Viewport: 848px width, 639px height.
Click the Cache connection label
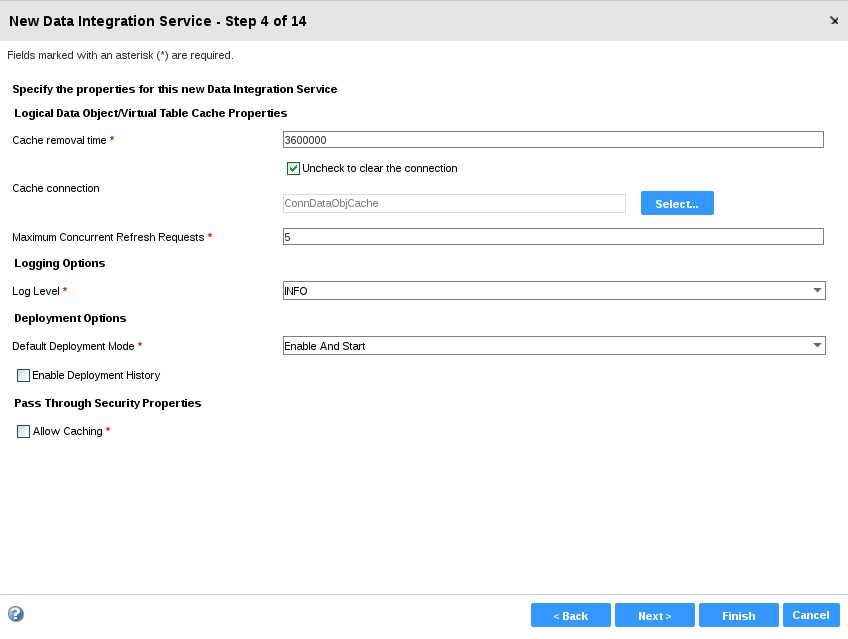pyautogui.click(x=56, y=188)
